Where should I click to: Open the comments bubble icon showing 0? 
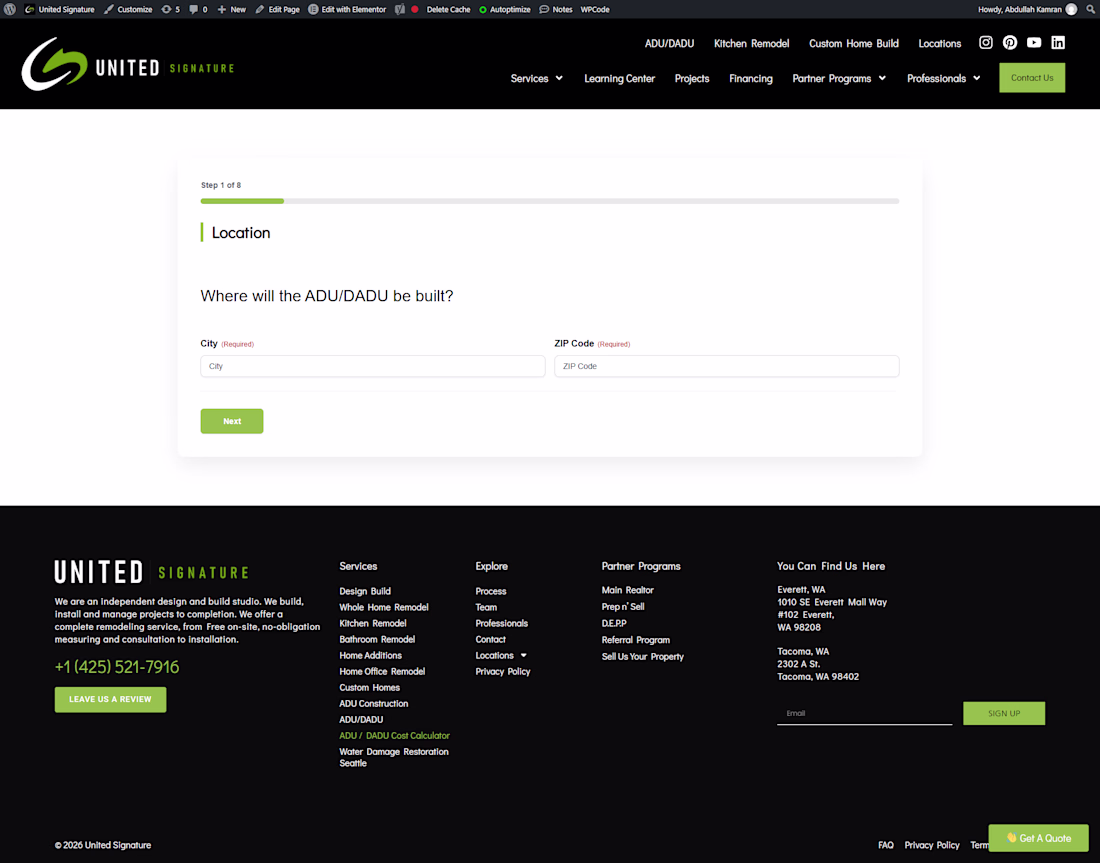pyautogui.click(x=199, y=9)
